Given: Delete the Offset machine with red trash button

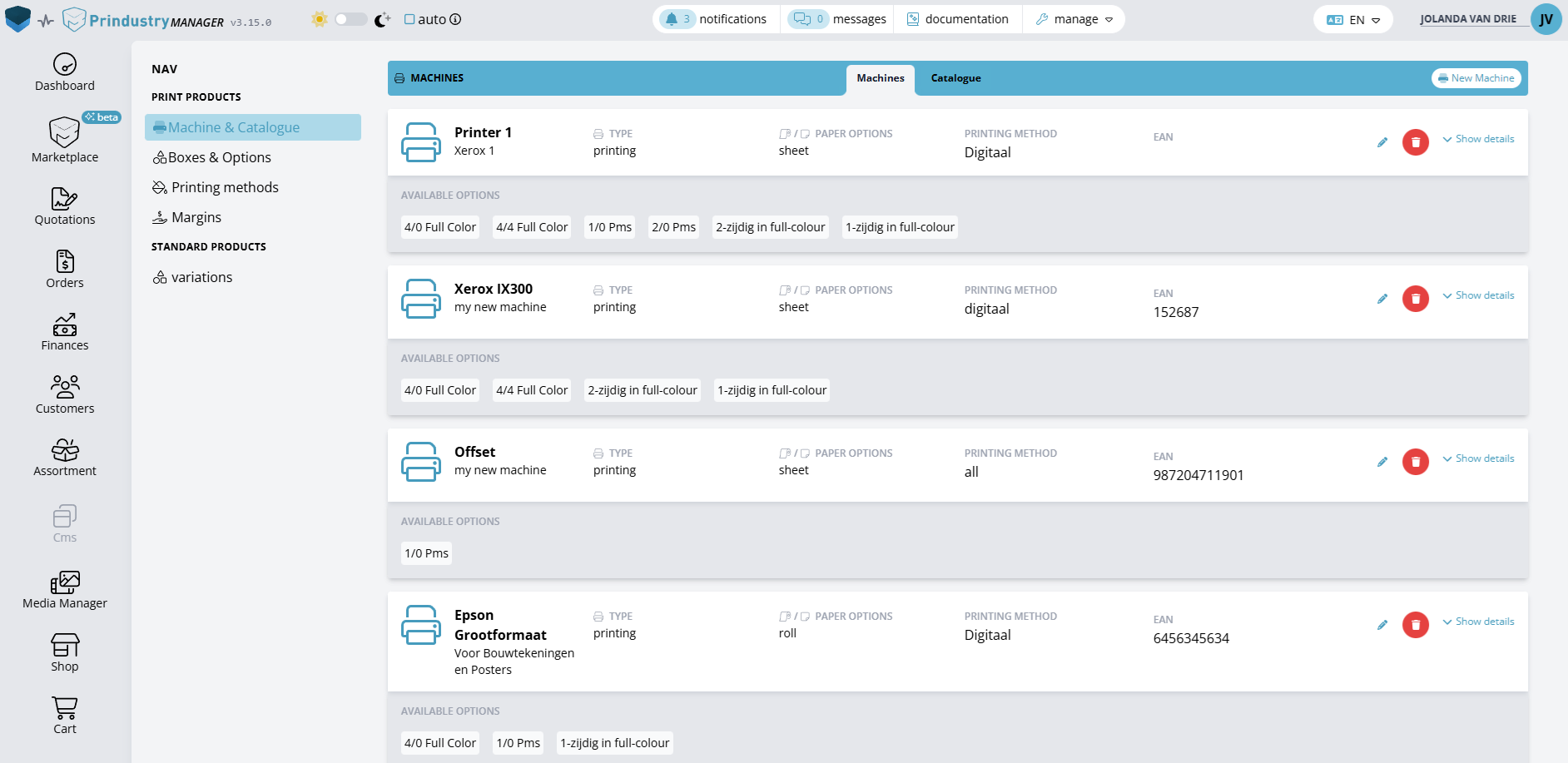Looking at the screenshot, I should (x=1415, y=462).
